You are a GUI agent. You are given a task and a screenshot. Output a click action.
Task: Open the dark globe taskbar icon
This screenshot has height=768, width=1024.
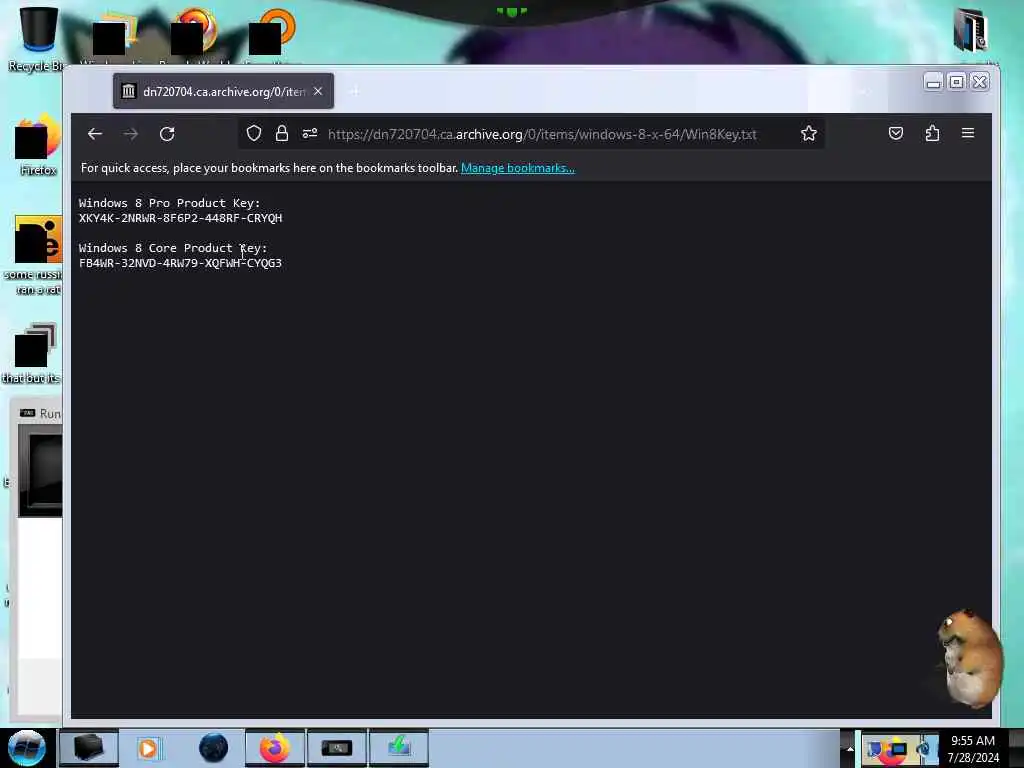click(213, 748)
